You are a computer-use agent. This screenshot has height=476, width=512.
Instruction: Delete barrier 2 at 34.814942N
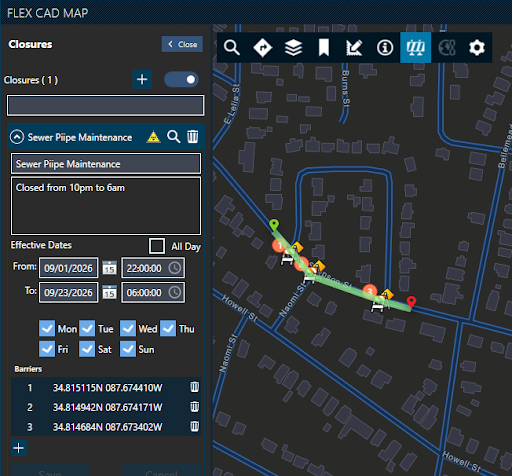pyautogui.click(x=195, y=407)
